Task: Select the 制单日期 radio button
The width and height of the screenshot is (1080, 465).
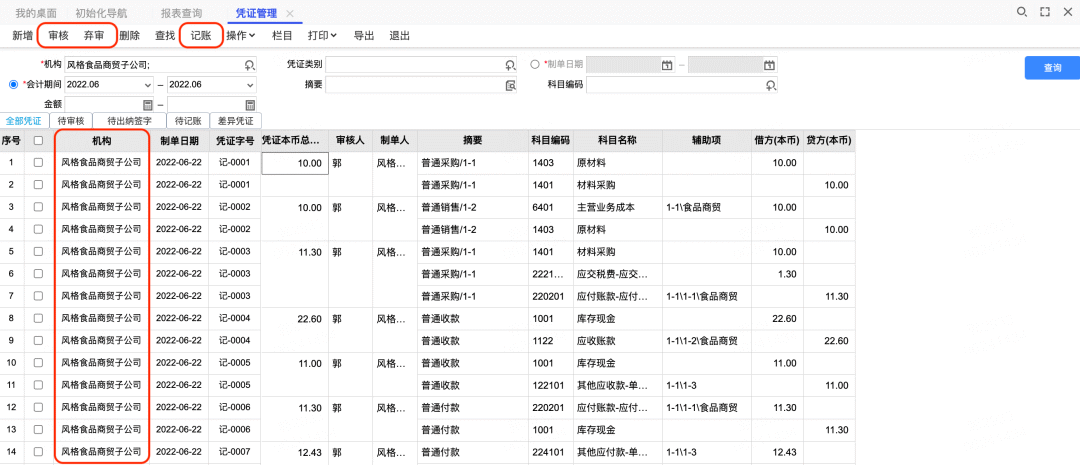Action: pos(535,63)
